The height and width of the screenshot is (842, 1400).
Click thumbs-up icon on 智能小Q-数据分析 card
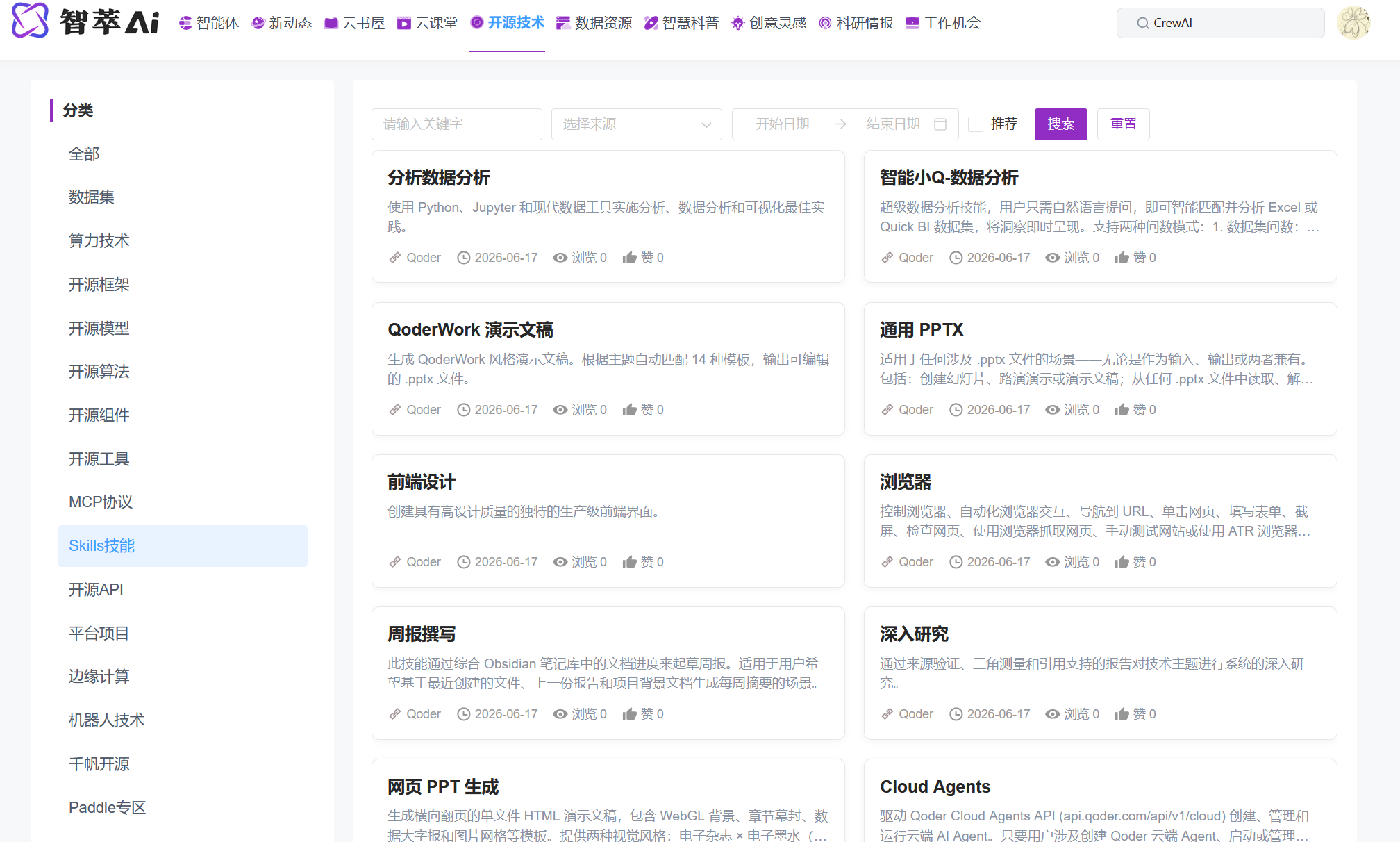click(x=1122, y=258)
